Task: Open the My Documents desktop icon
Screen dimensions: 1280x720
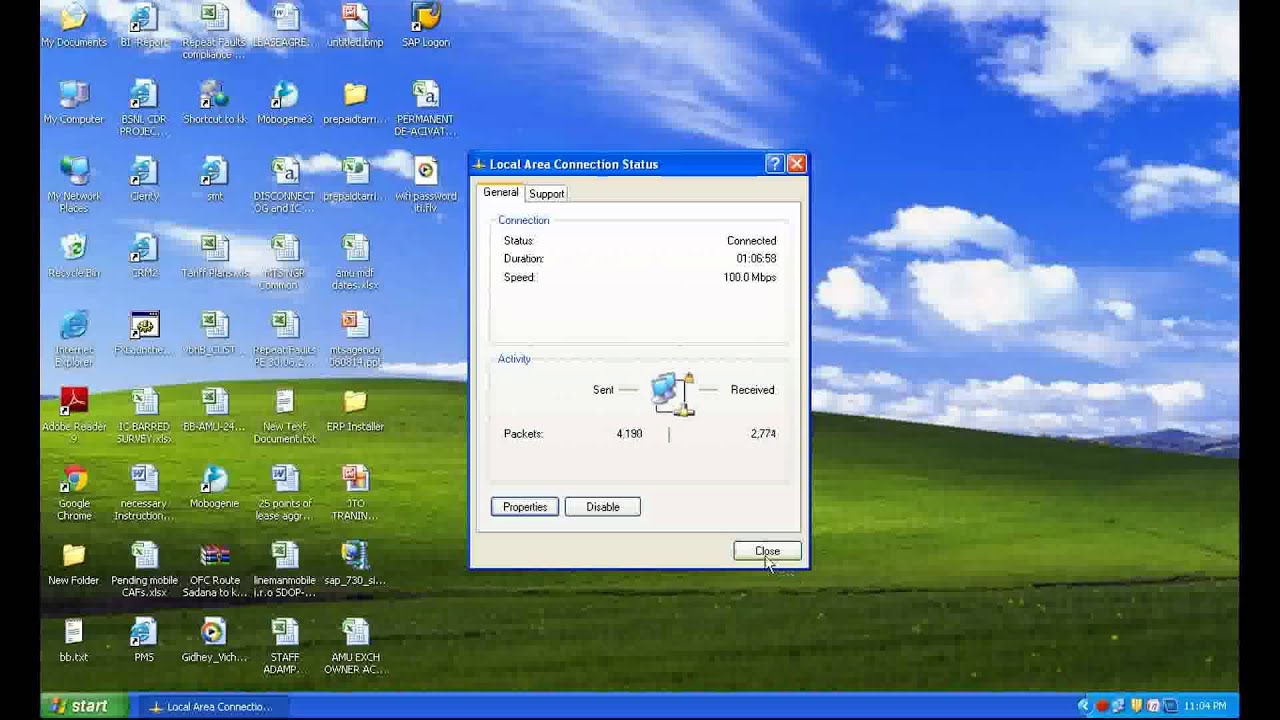Action: click(74, 26)
